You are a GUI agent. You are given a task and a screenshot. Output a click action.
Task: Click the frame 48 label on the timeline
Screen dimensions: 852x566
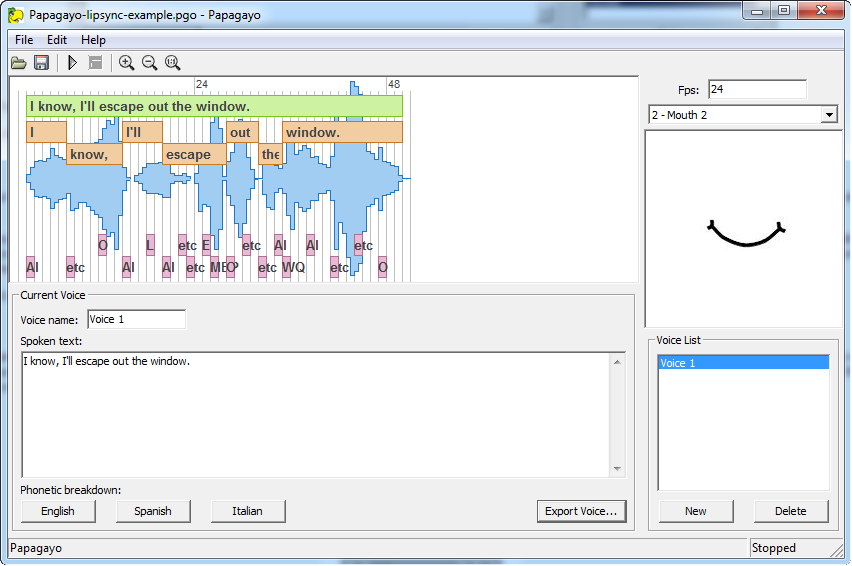point(394,84)
